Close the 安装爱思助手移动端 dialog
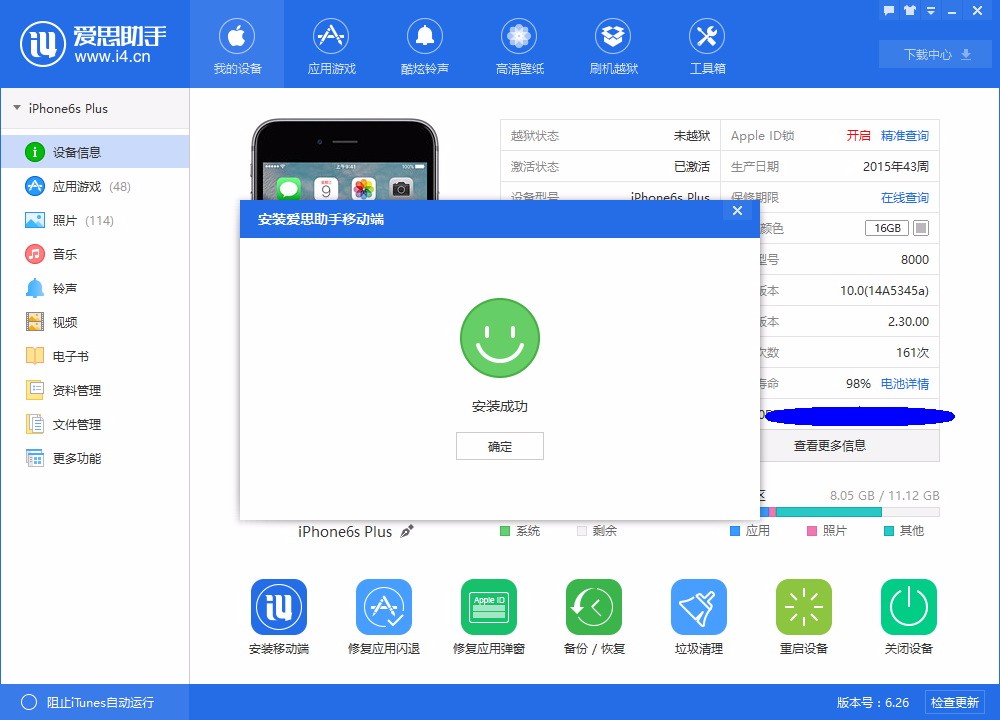The height and width of the screenshot is (720, 1000). coord(737,210)
